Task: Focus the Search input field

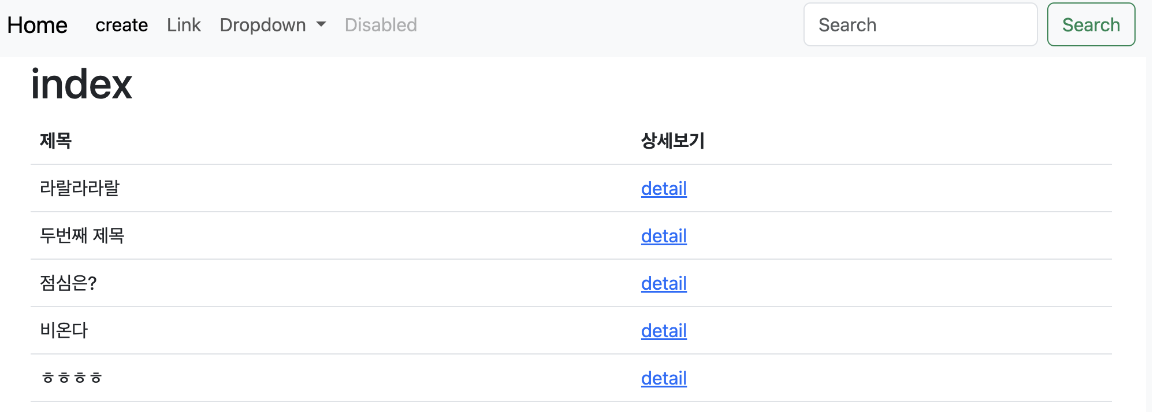Action: [x=920, y=25]
